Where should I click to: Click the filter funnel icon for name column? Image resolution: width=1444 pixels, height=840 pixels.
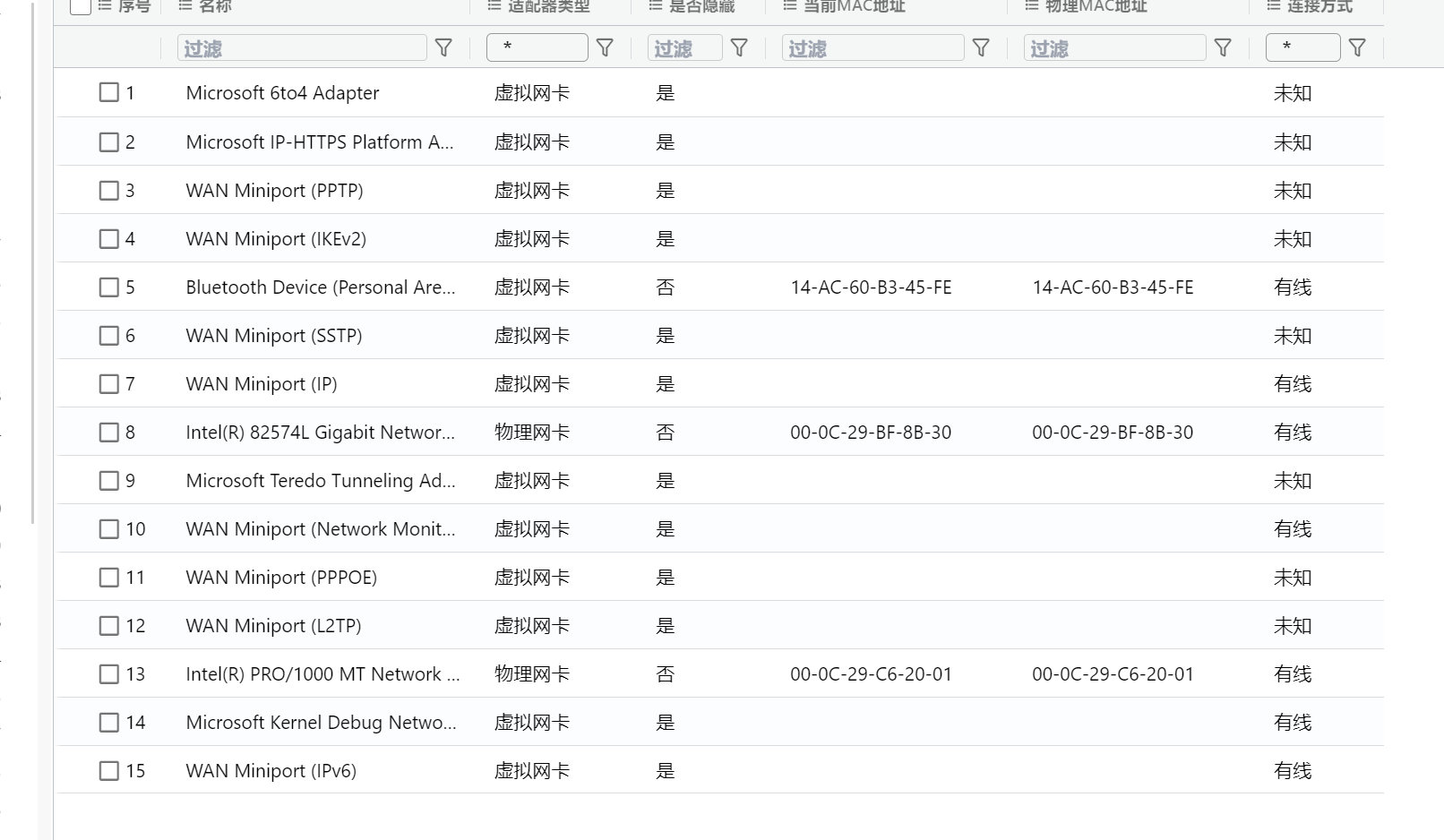point(443,48)
